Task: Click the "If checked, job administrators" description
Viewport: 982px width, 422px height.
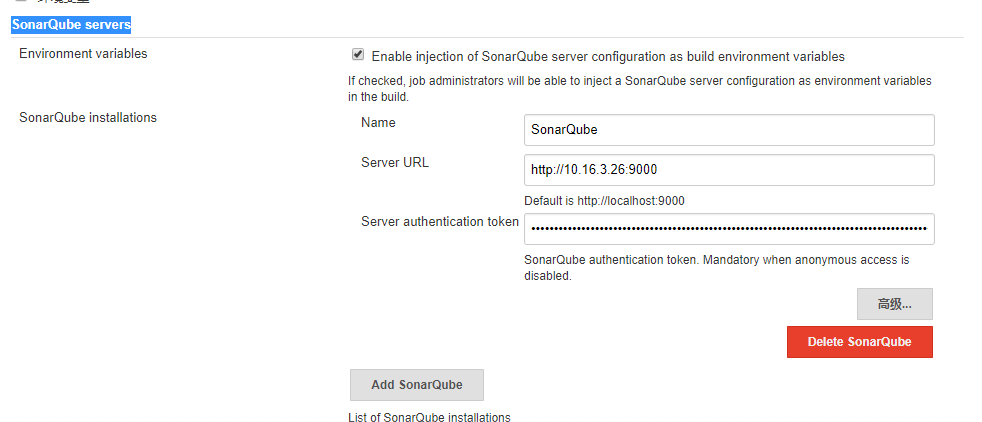Action: [x=639, y=89]
